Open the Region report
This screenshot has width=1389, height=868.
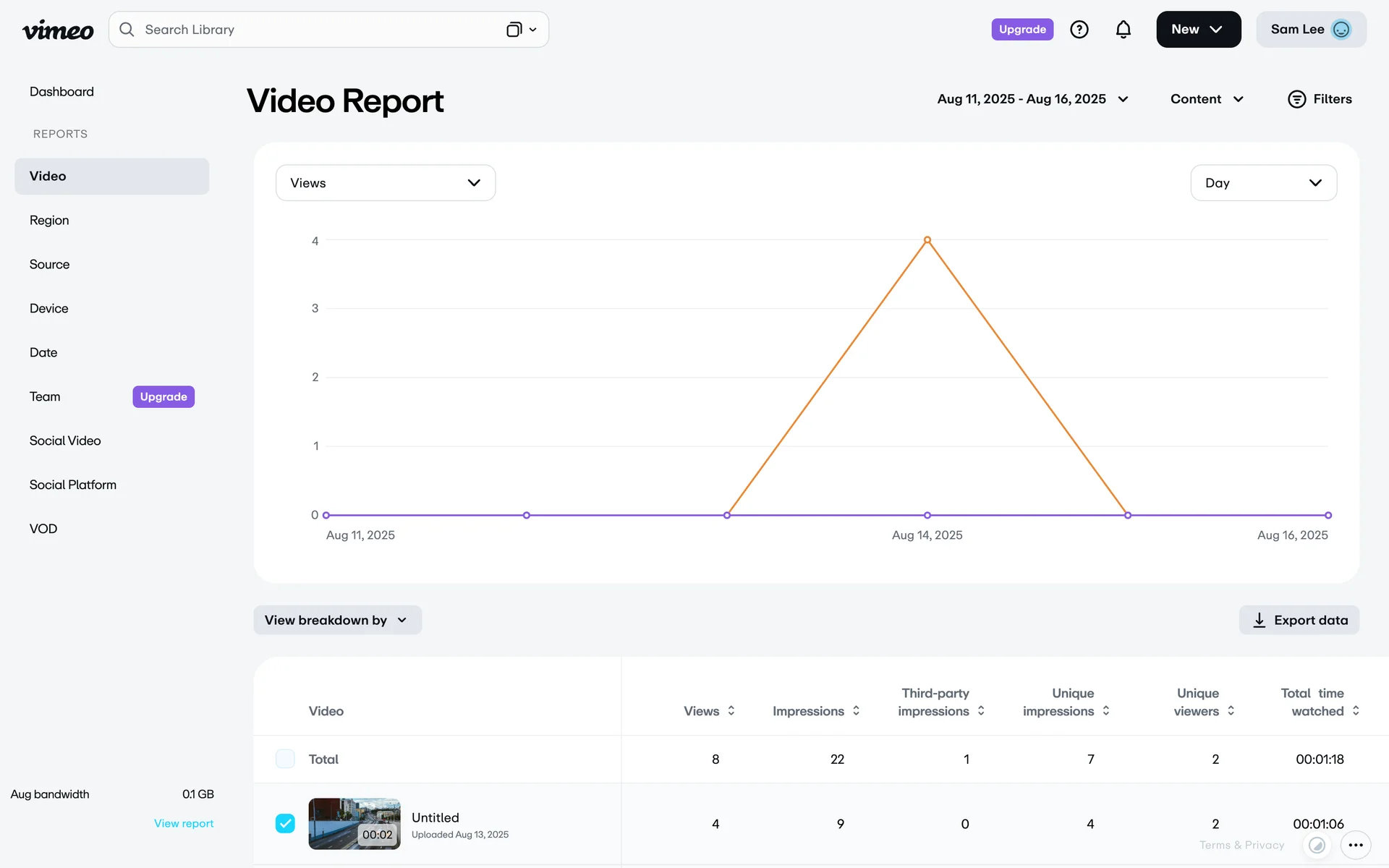[x=49, y=221]
